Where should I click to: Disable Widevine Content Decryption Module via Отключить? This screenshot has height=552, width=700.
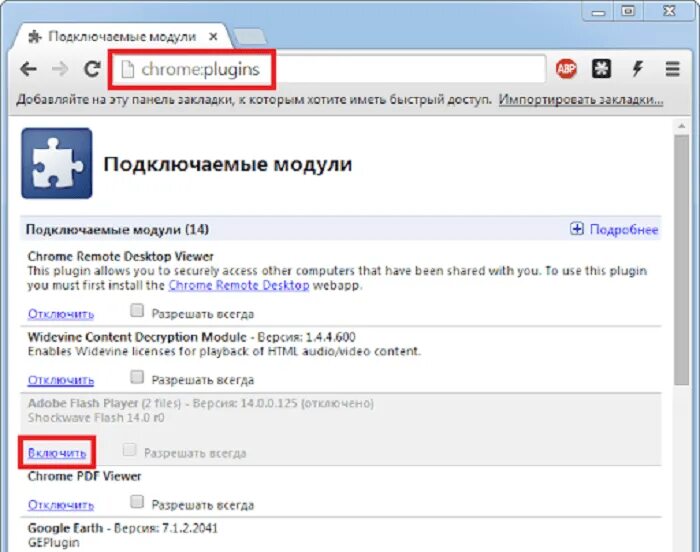(61, 380)
